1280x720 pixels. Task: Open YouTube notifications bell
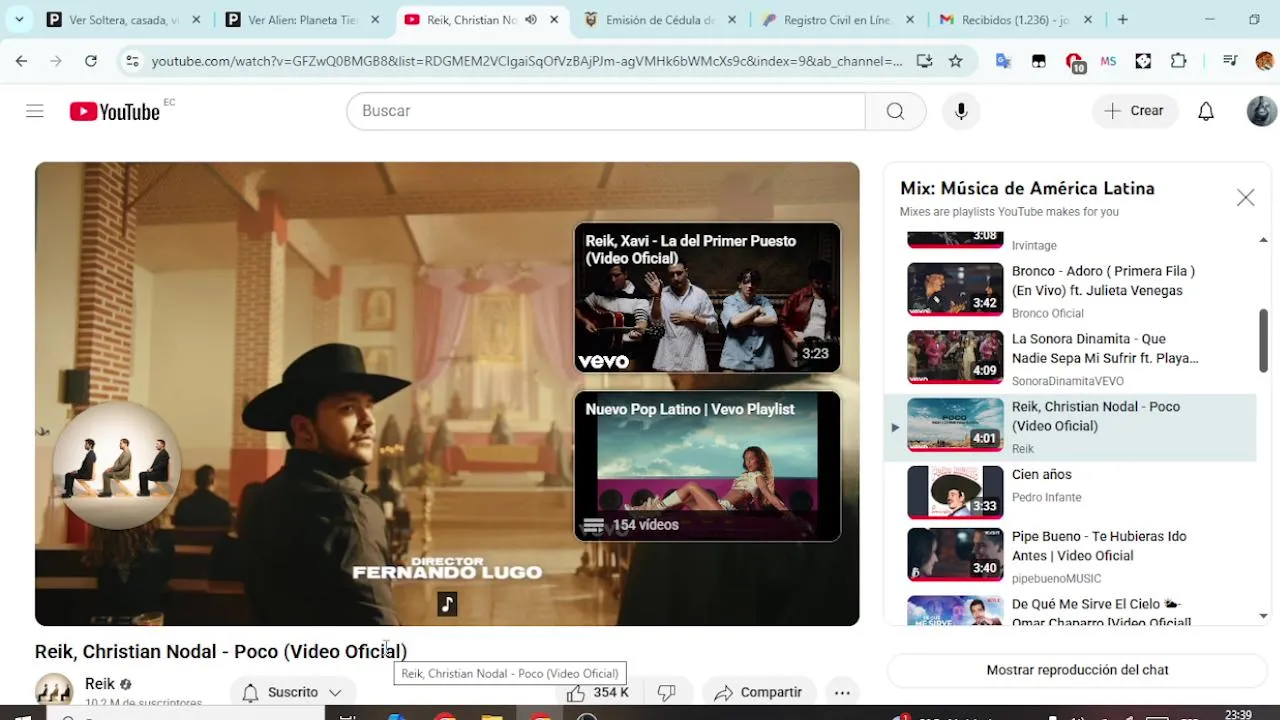1206,111
